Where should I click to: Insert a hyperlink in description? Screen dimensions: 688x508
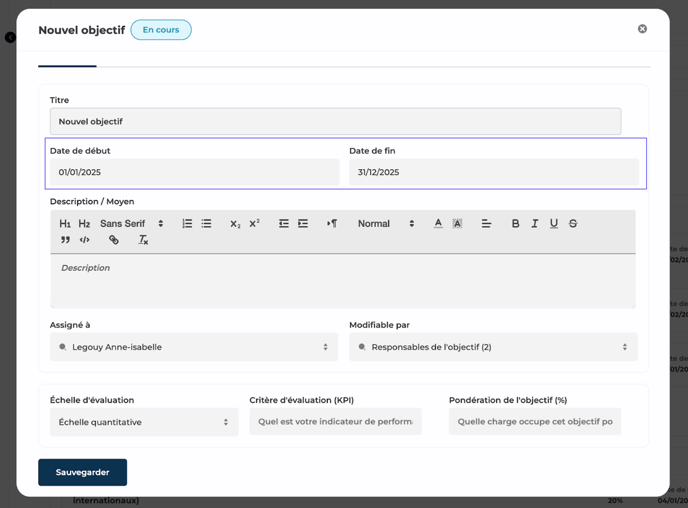click(x=114, y=240)
